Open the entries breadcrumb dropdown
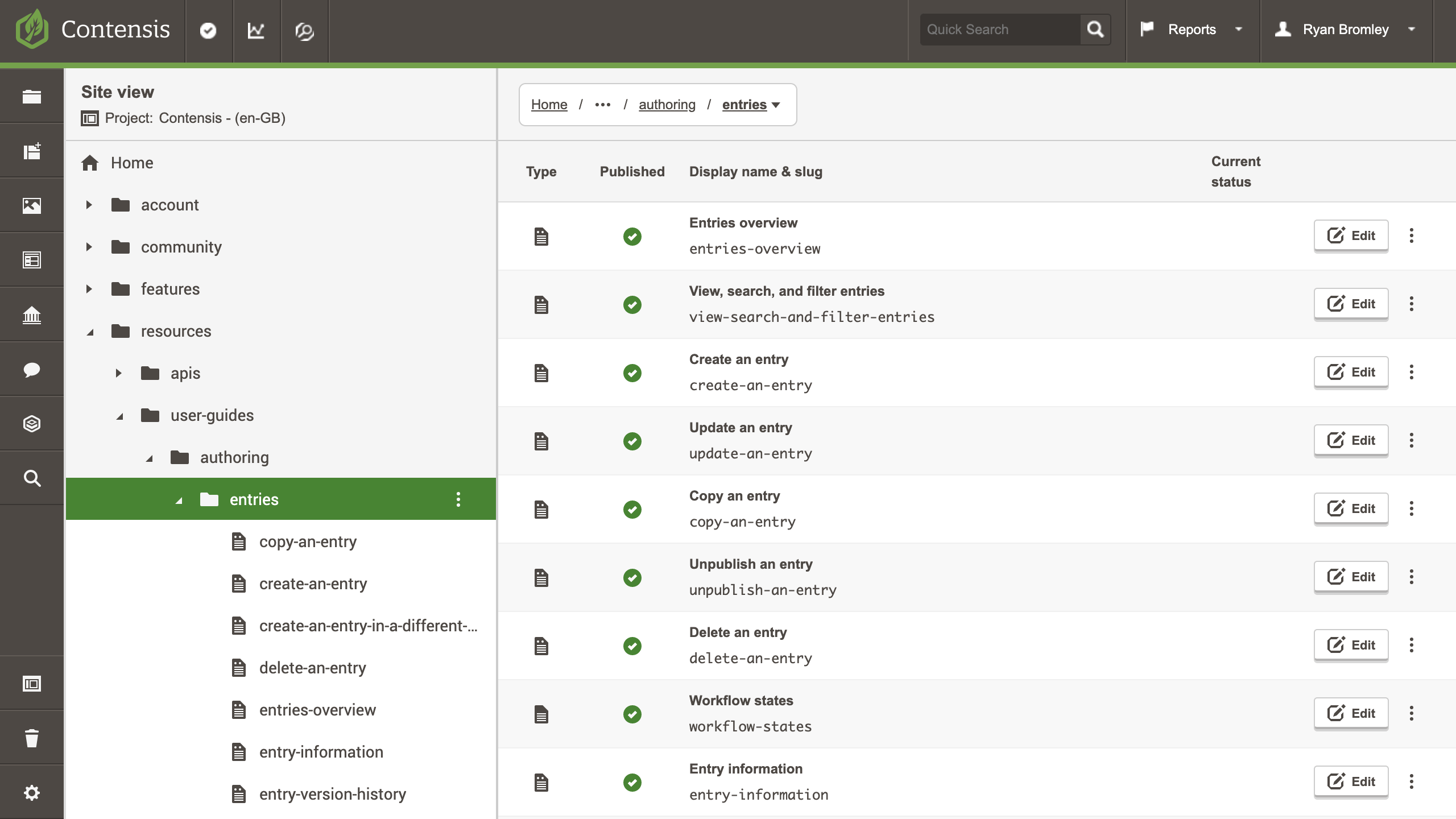Screen dimensions: 1456x819 776,105
